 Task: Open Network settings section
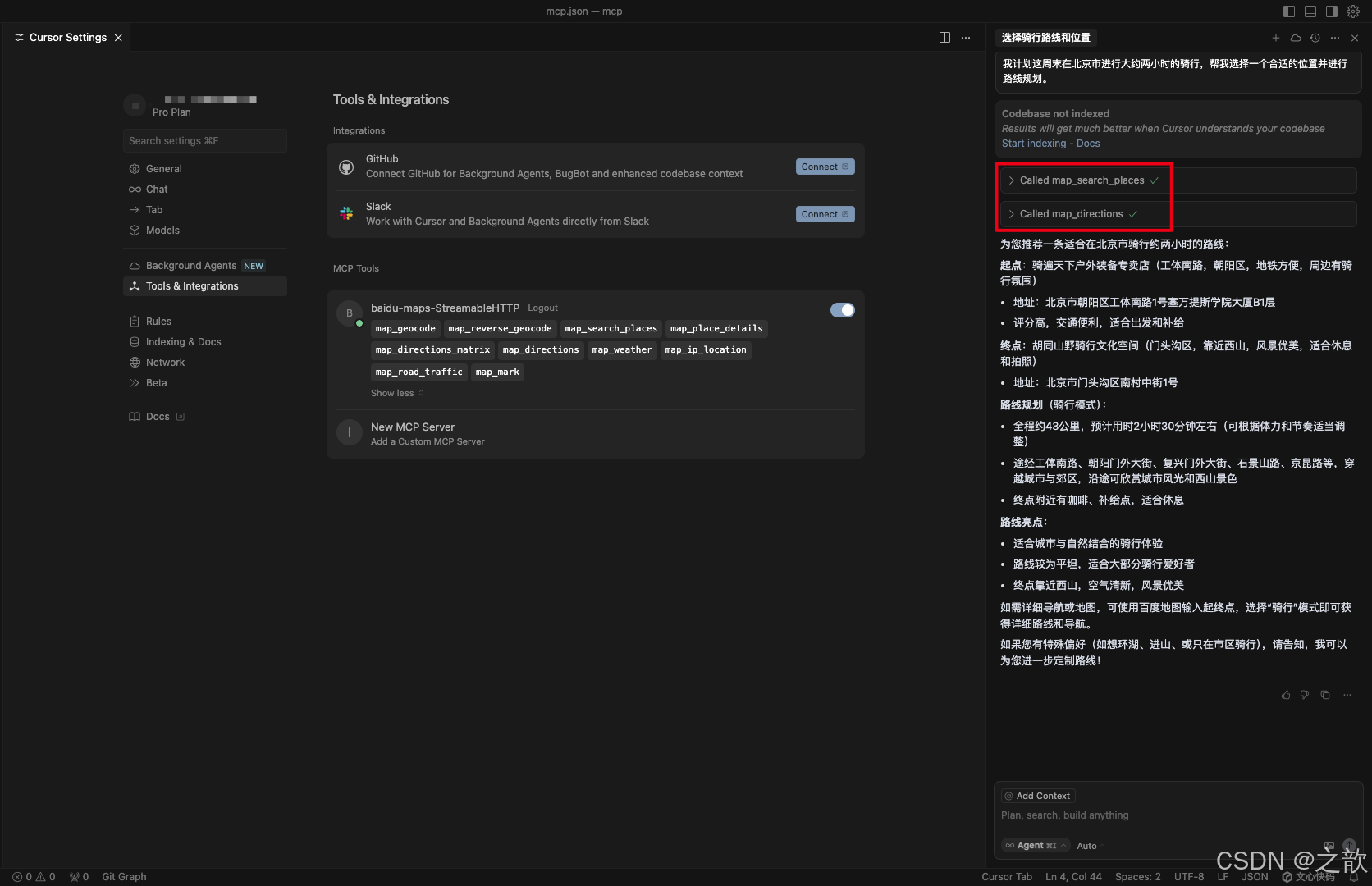[205, 363]
